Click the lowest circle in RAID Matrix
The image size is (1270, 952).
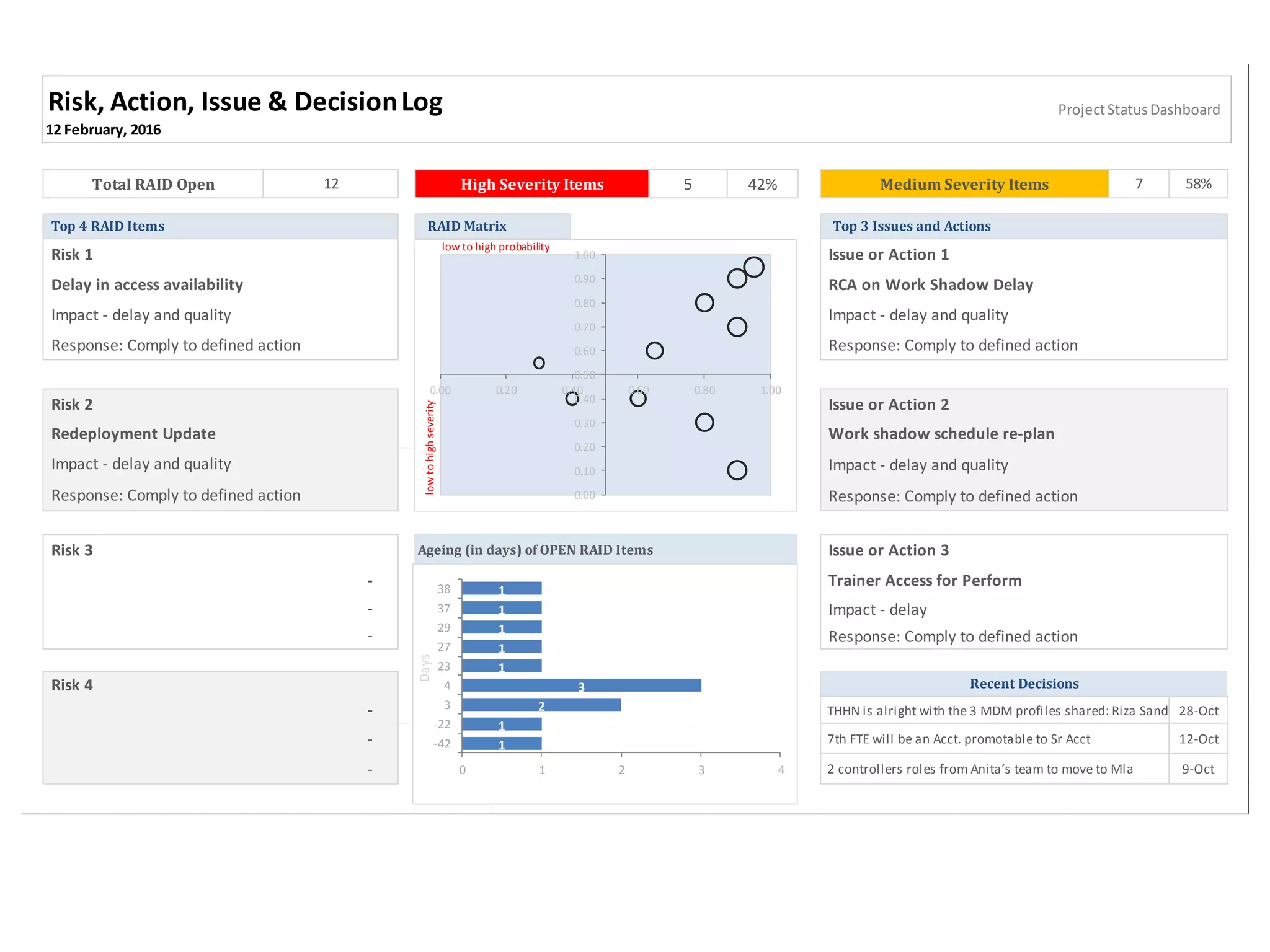click(x=737, y=470)
